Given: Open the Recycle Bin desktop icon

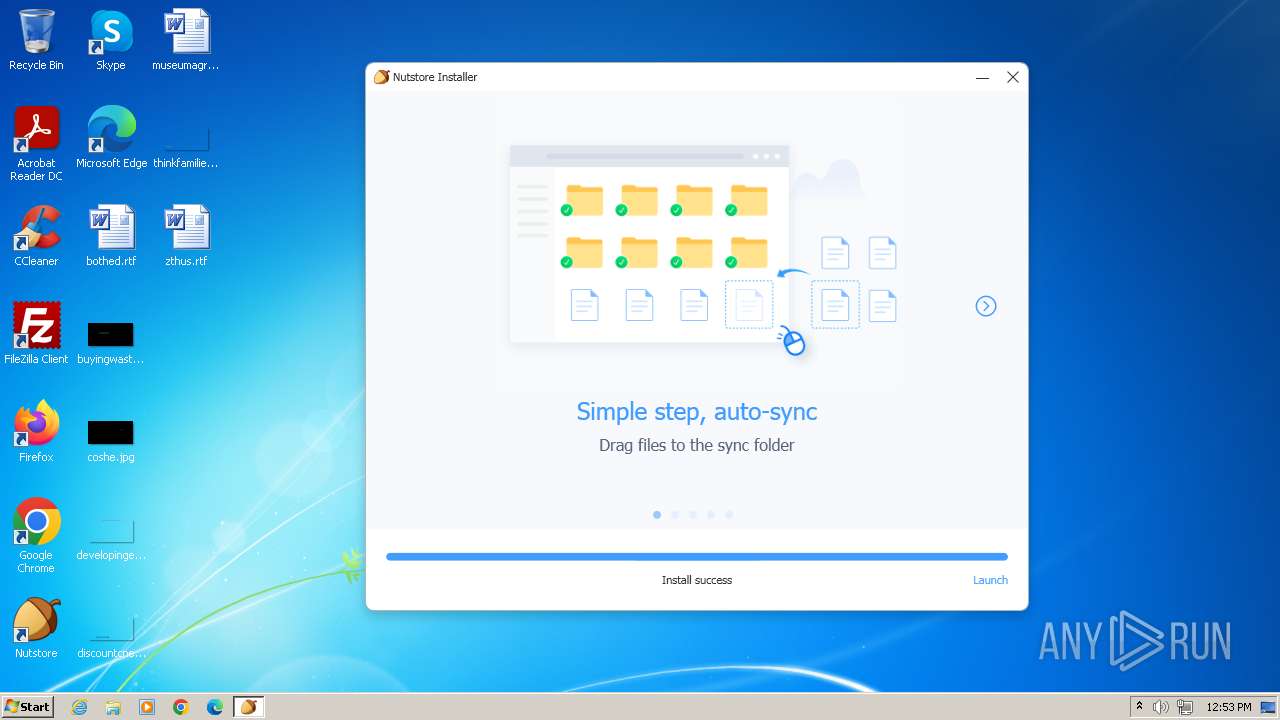Looking at the screenshot, I should coord(36,40).
